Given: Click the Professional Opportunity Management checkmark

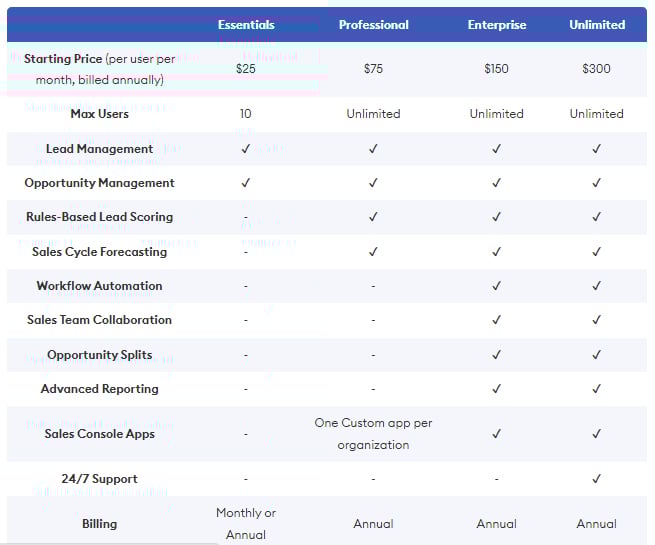Looking at the screenshot, I should pos(373,183).
